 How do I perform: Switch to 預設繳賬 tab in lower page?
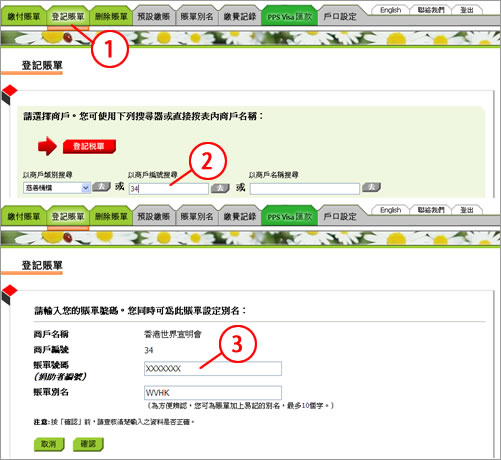click(154, 217)
